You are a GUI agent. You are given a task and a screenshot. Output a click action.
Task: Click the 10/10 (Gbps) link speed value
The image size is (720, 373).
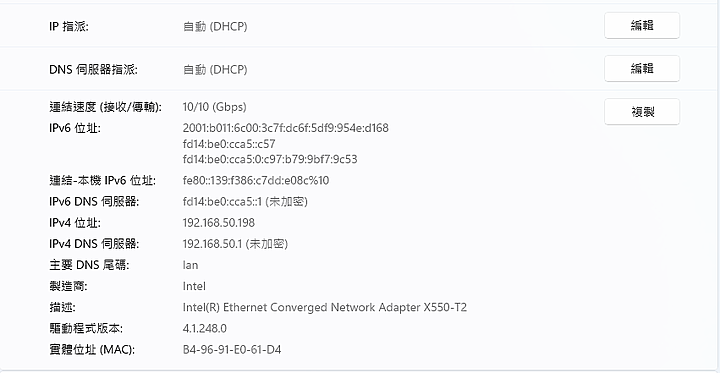[214, 107]
